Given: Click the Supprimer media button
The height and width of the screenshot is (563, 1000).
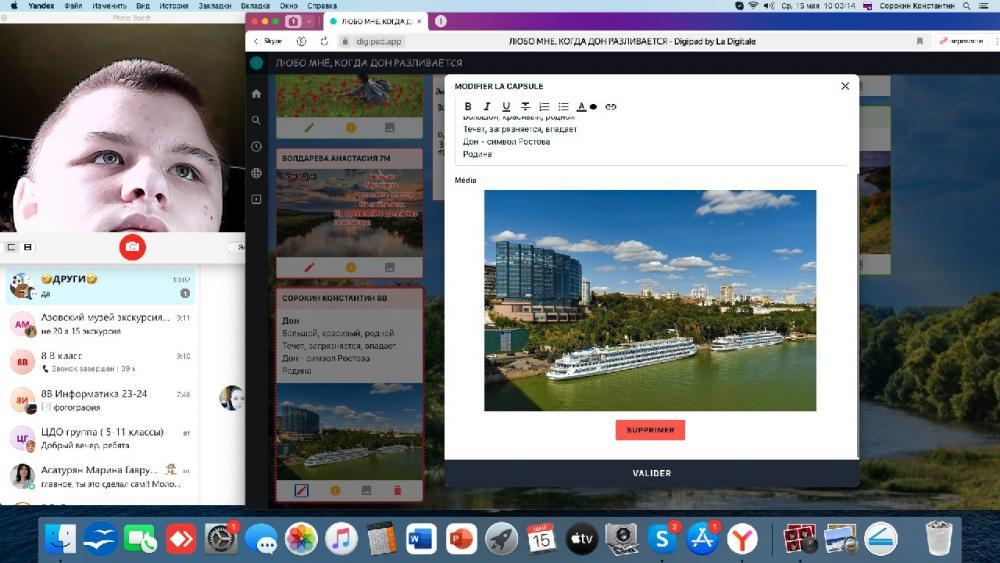Looking at the screenshot, I should [x=650, y=430].
